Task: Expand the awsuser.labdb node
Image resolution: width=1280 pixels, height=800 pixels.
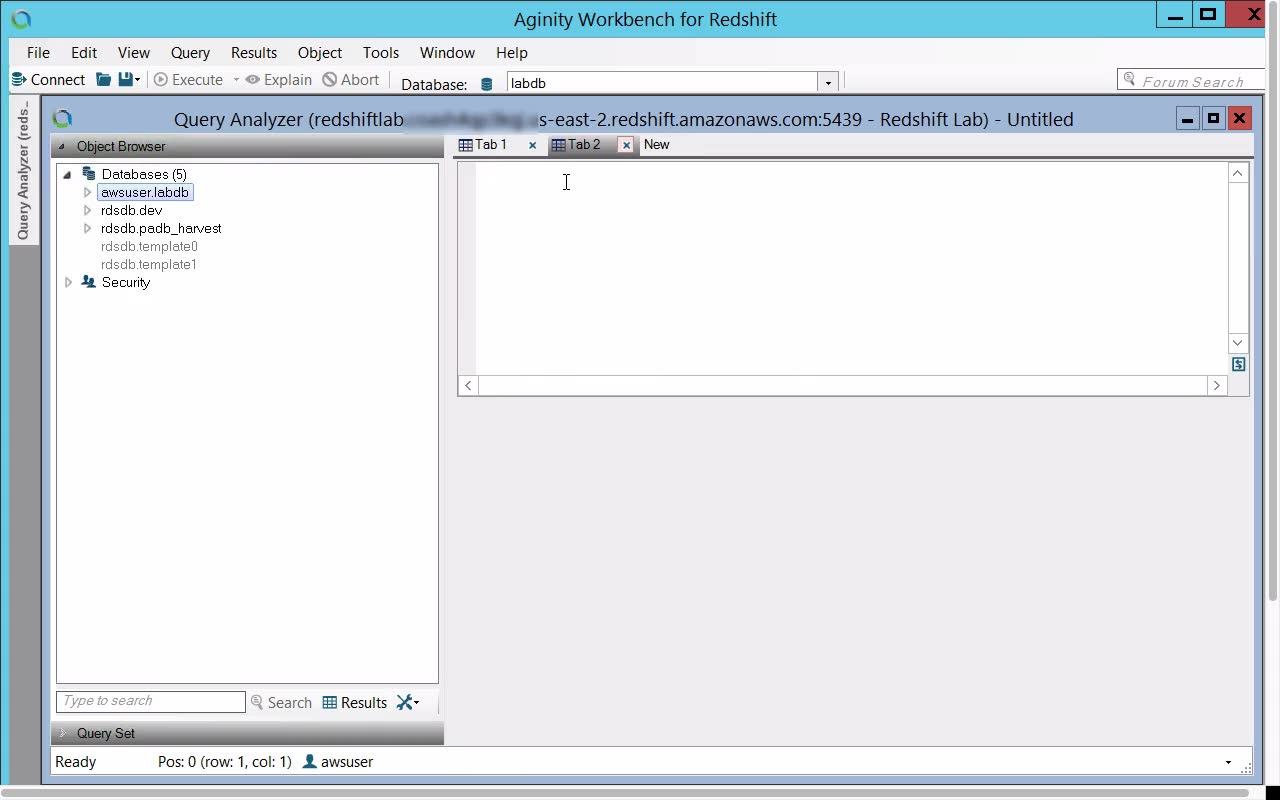Action: point(88,192)
